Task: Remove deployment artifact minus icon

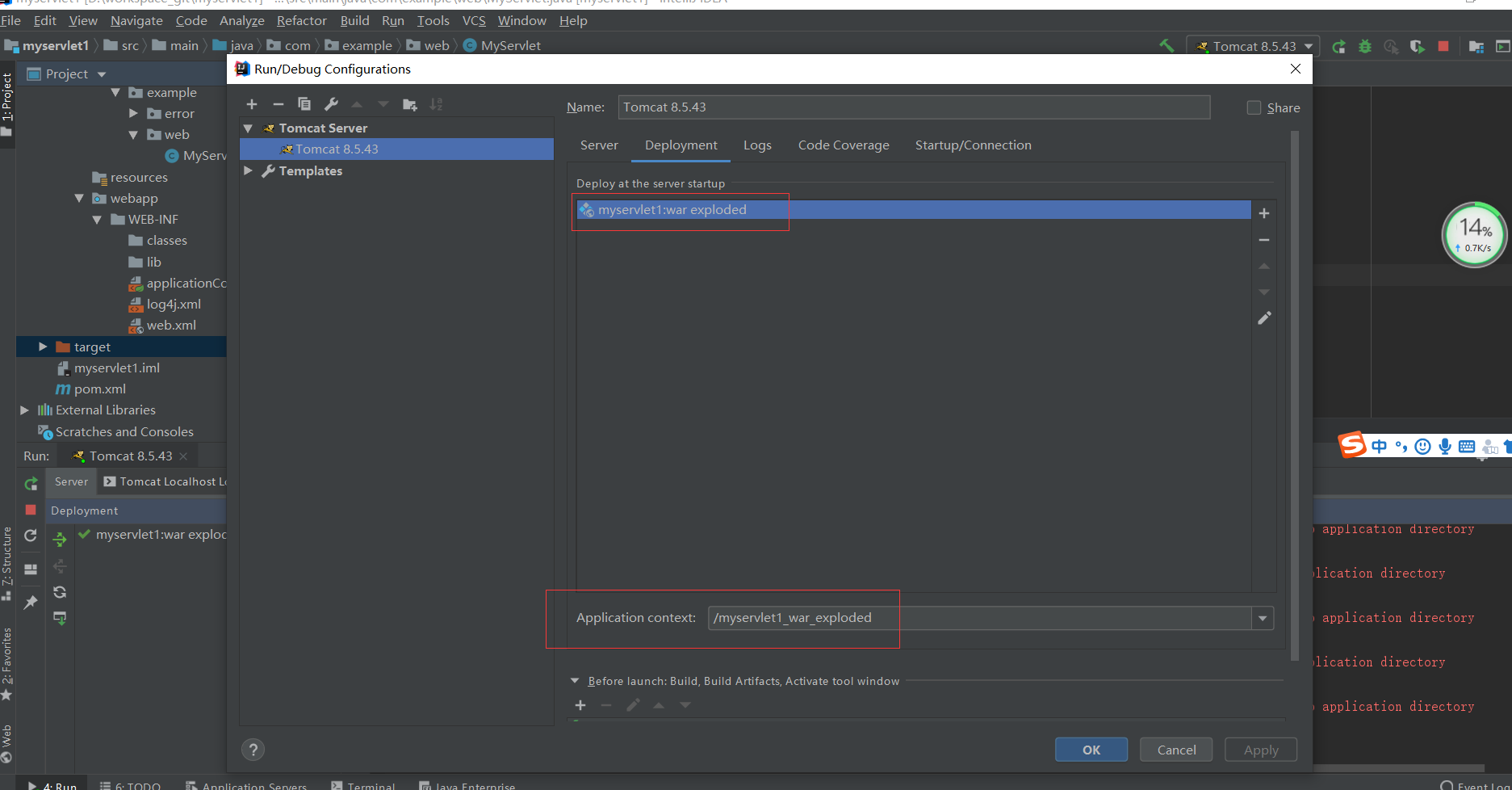Action: point(1264,240)
